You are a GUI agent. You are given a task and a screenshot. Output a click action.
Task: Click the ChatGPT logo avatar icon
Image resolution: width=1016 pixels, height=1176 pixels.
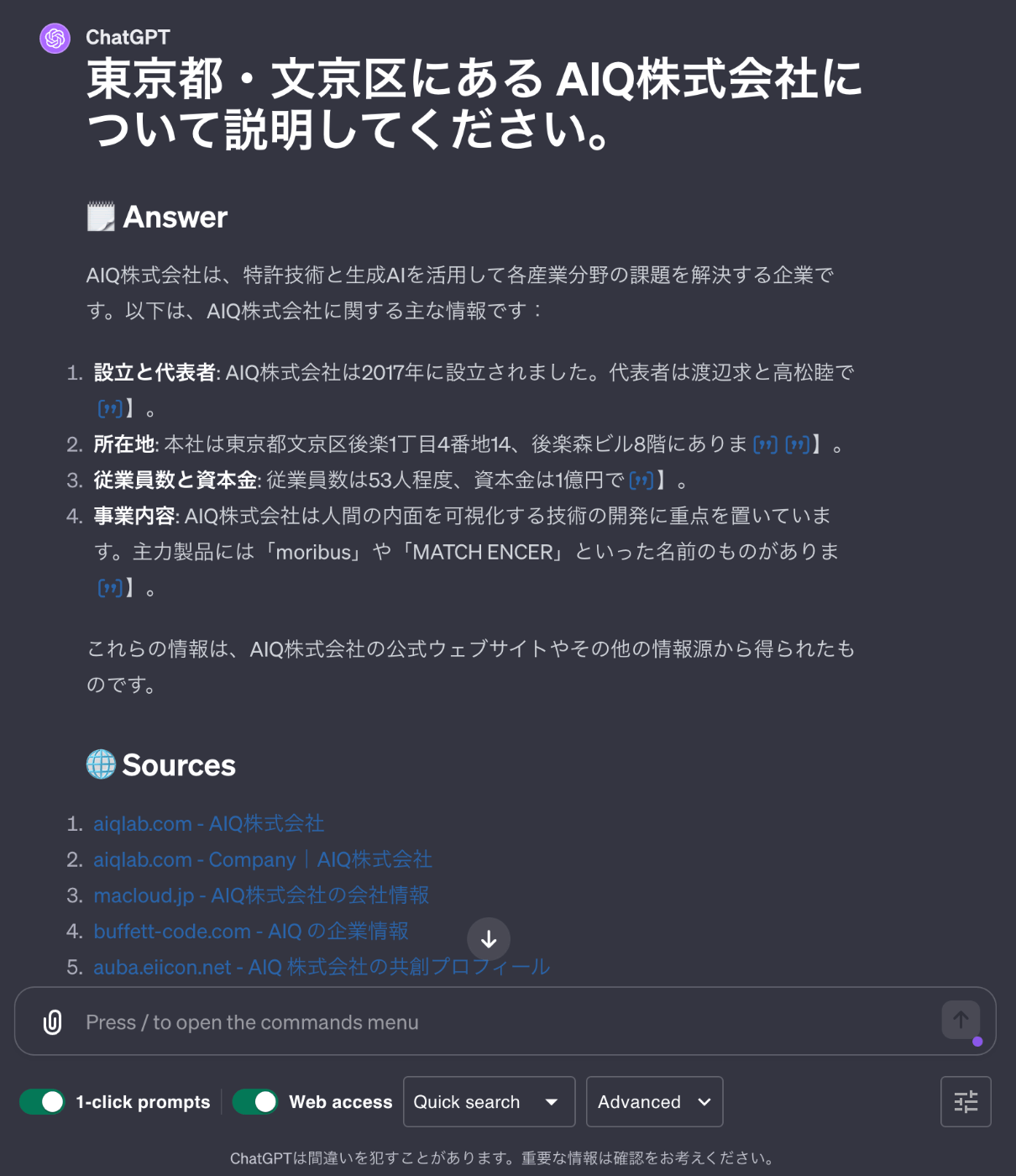[55, 38]
